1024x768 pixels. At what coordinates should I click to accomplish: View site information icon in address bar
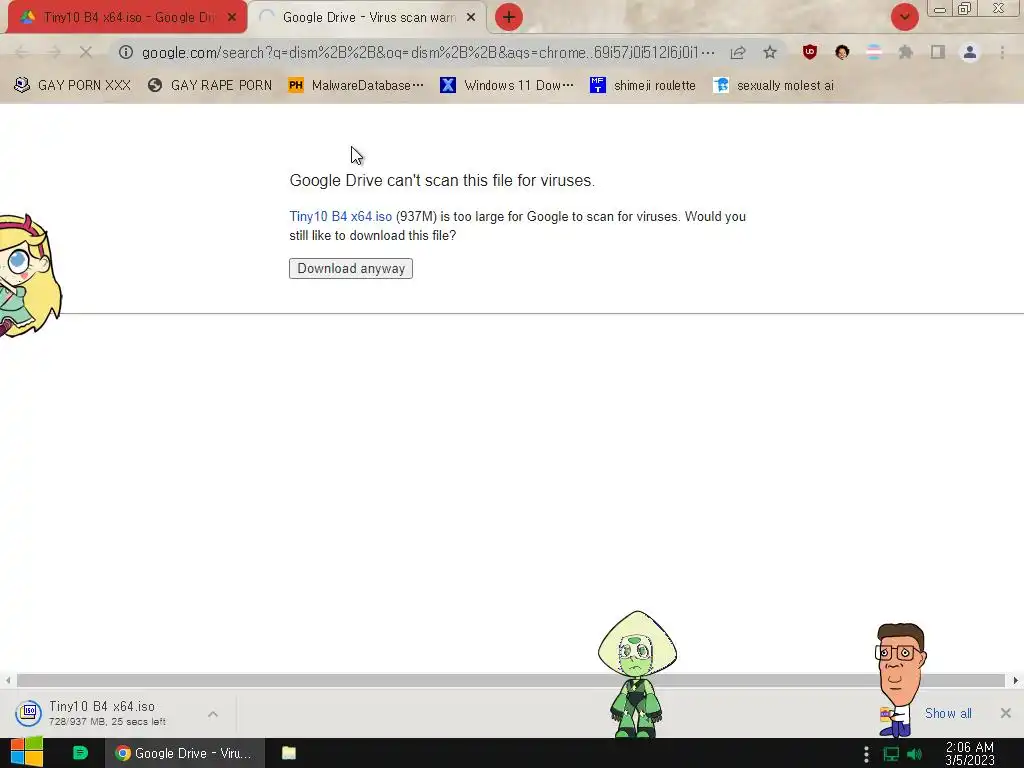(x=125, y=52)
